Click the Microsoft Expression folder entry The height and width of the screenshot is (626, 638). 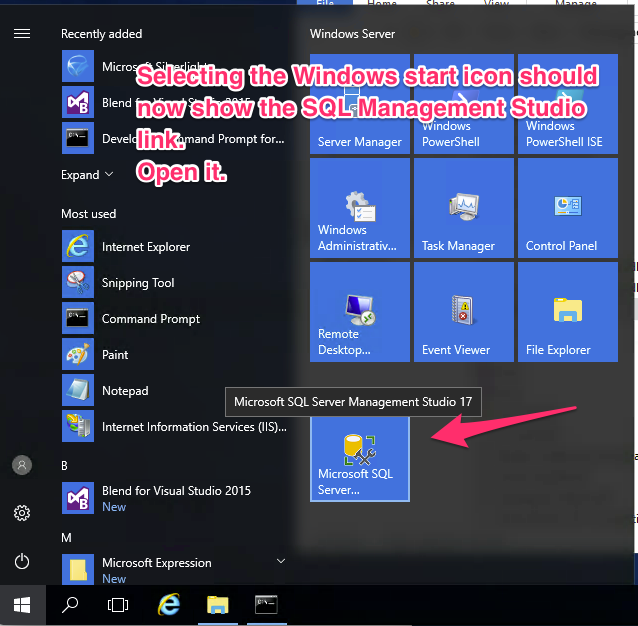pyautogui.click(x=175, y=569)
